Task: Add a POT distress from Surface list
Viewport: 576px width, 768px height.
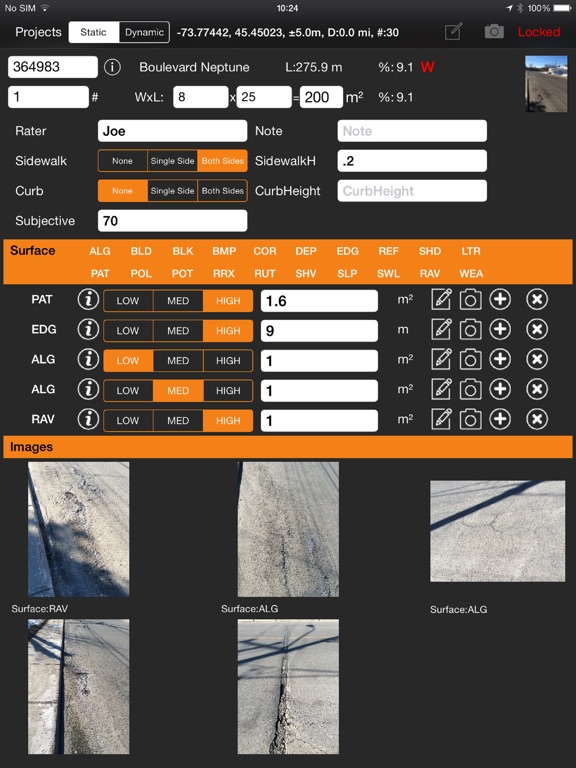Action: [182, 273]
